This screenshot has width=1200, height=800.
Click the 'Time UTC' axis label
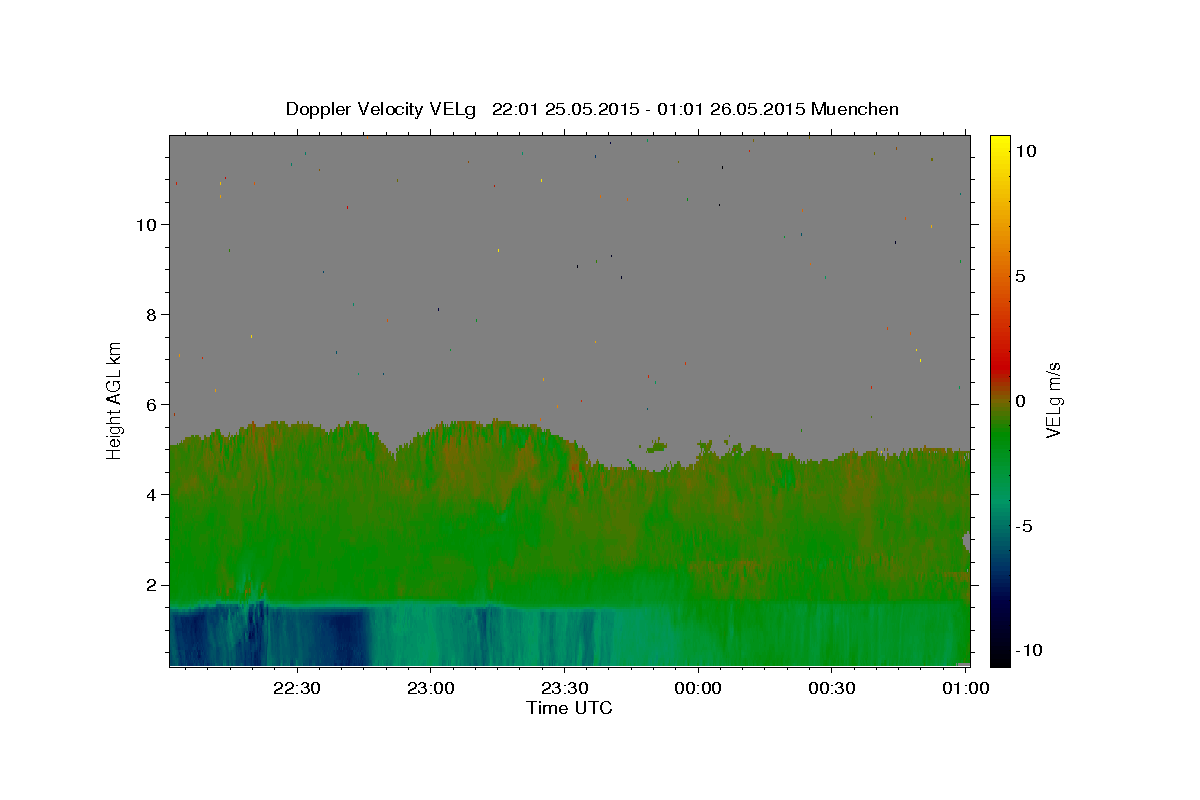click(x=569, y=708)
